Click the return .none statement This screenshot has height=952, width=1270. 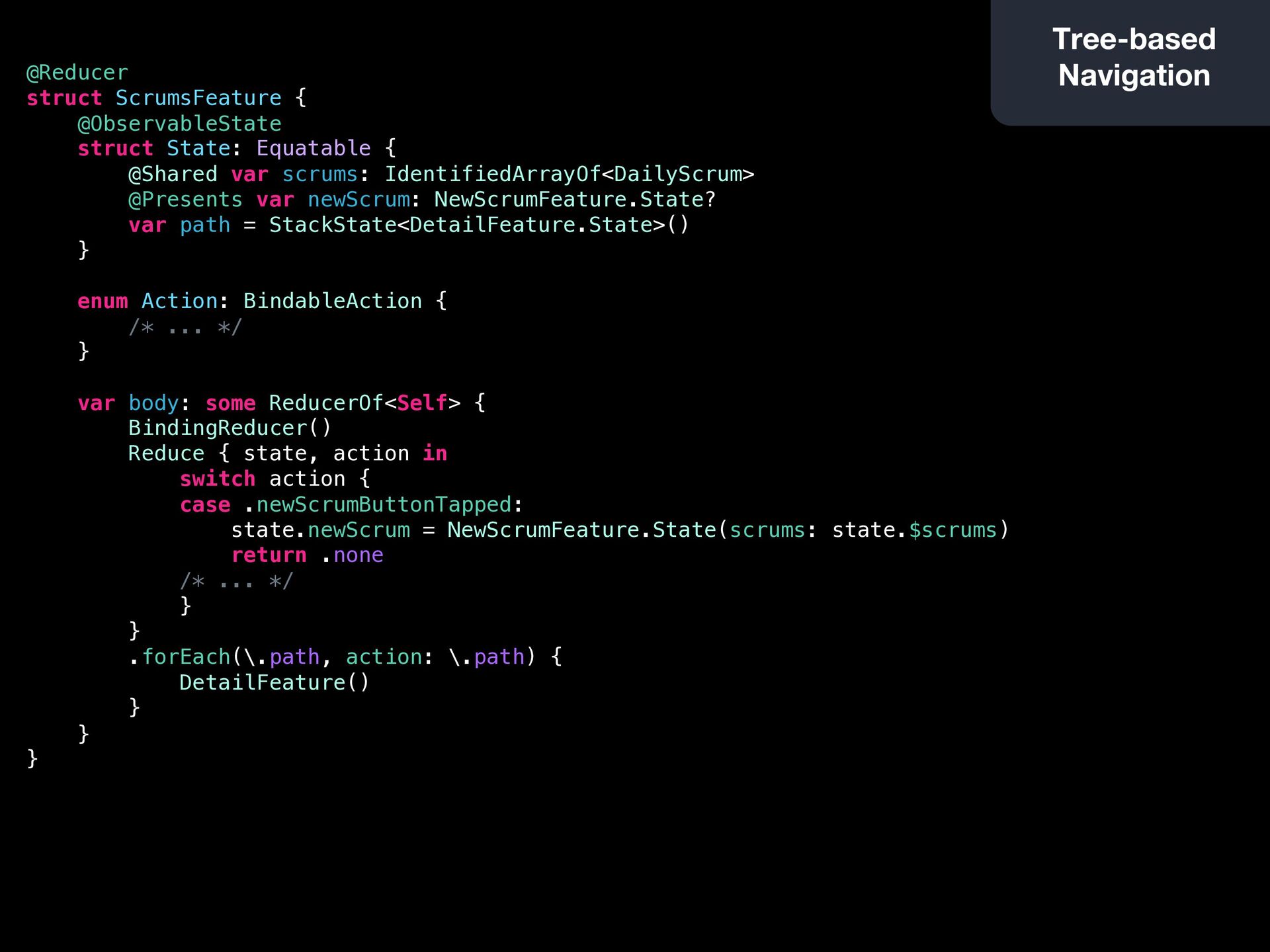[x=308, y=555]
